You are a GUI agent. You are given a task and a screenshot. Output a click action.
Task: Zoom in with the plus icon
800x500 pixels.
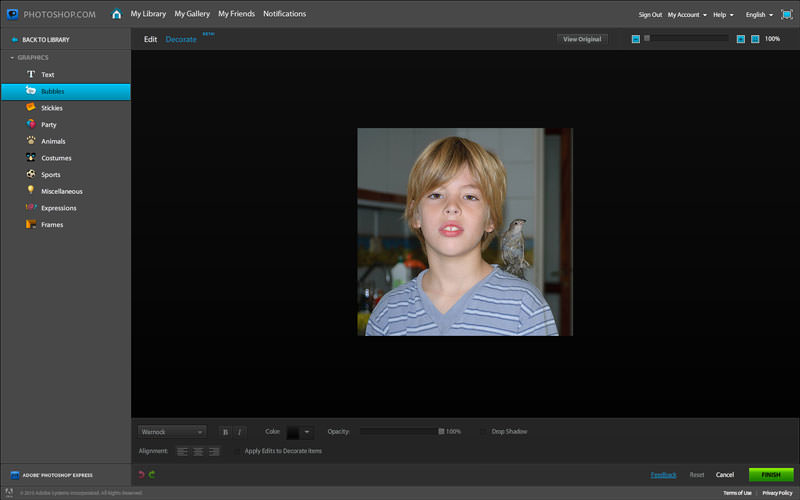[740, 39]
